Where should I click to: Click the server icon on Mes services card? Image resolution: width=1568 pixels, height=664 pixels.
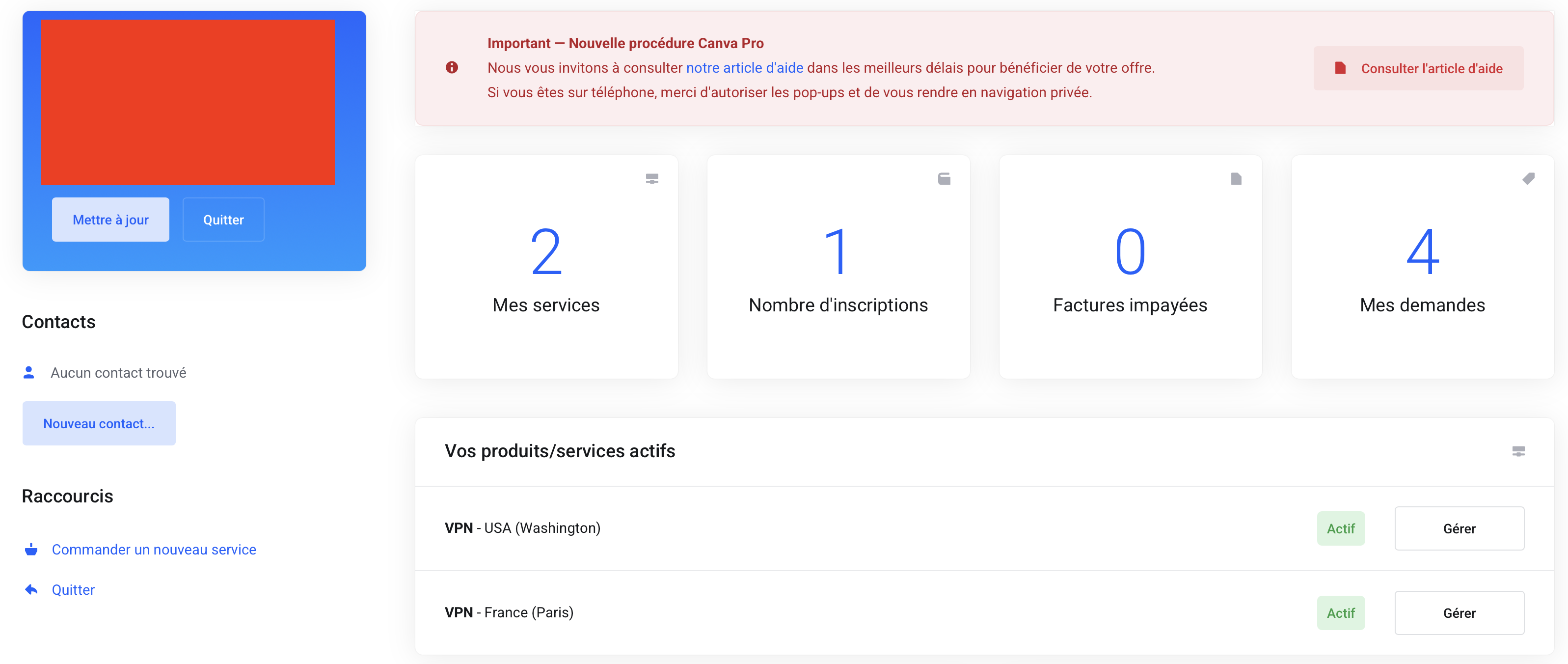coord(652,178)
